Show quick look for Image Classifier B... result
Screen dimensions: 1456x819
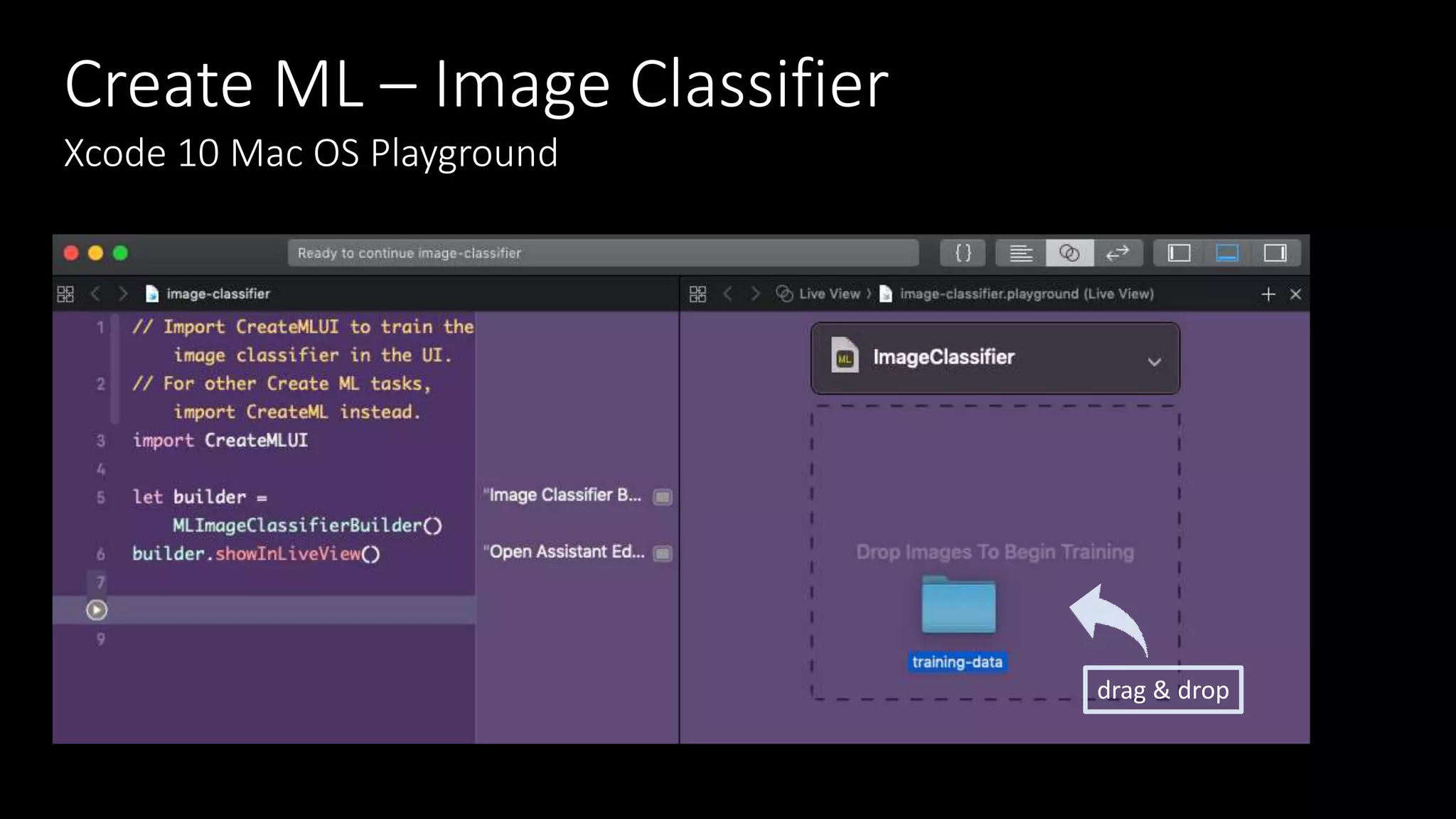(x=662, y=497)
